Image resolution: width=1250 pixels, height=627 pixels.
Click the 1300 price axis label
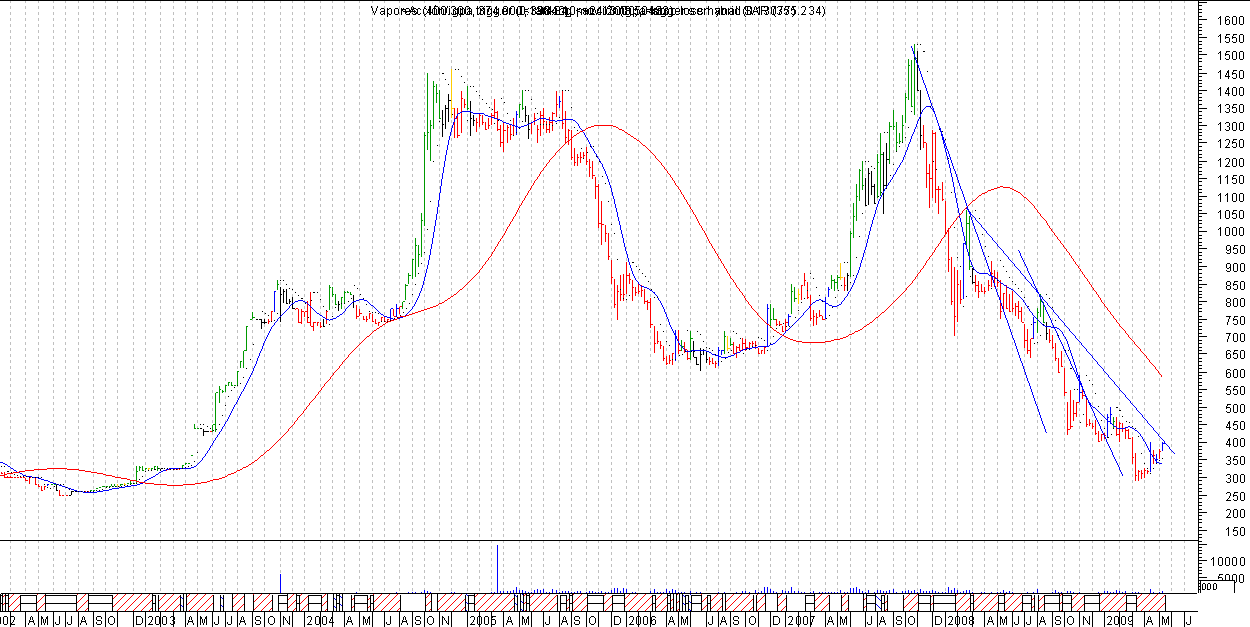click(x=1231, y=127)
